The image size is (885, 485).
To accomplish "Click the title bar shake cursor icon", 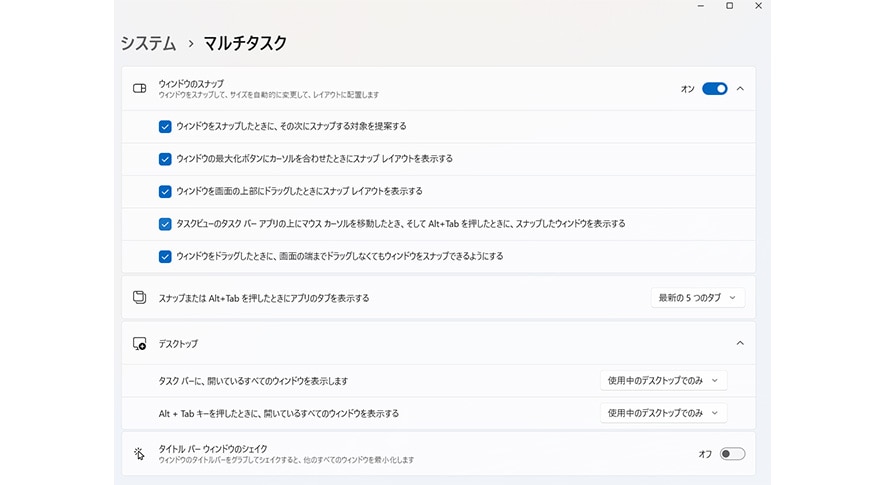I will click(139, 454).
